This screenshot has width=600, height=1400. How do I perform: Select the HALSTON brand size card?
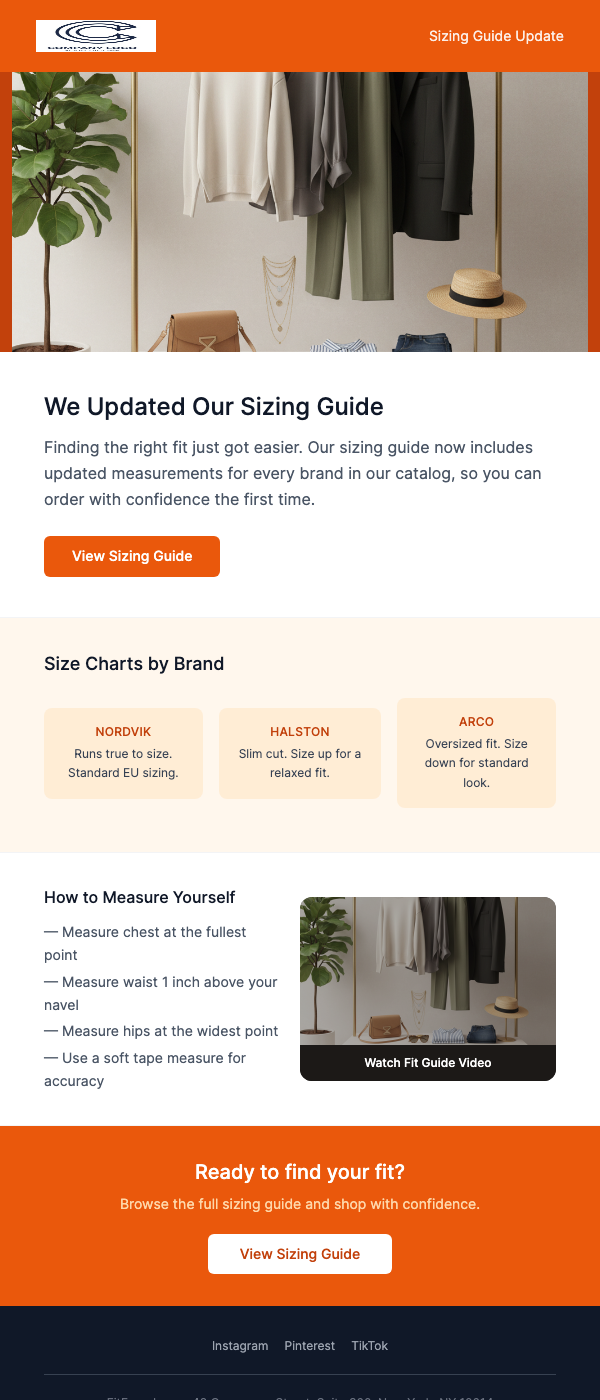click(299, 753)
